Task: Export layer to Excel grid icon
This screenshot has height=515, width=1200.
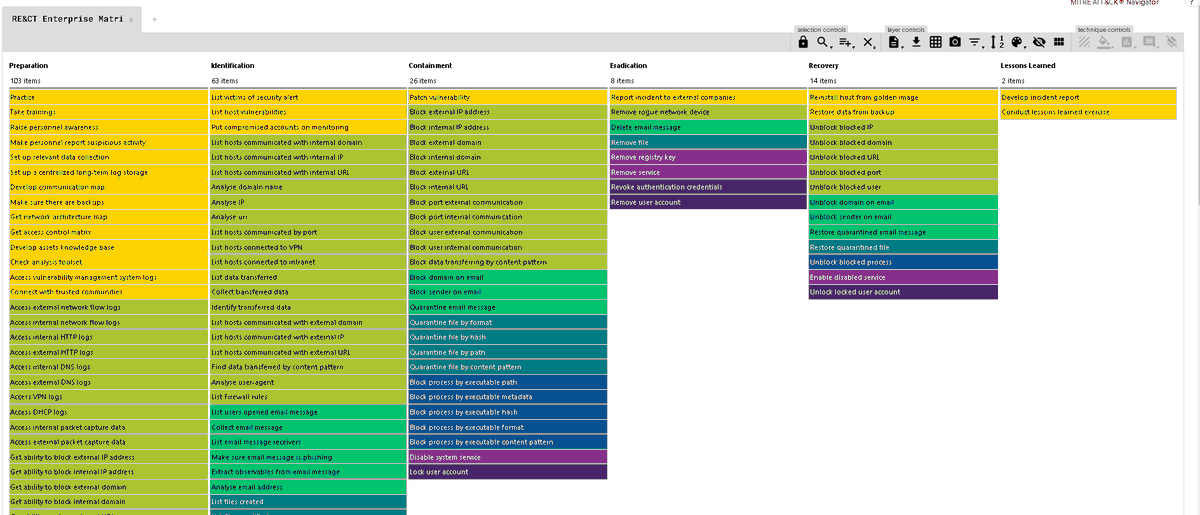Action: tap(935, 42)
